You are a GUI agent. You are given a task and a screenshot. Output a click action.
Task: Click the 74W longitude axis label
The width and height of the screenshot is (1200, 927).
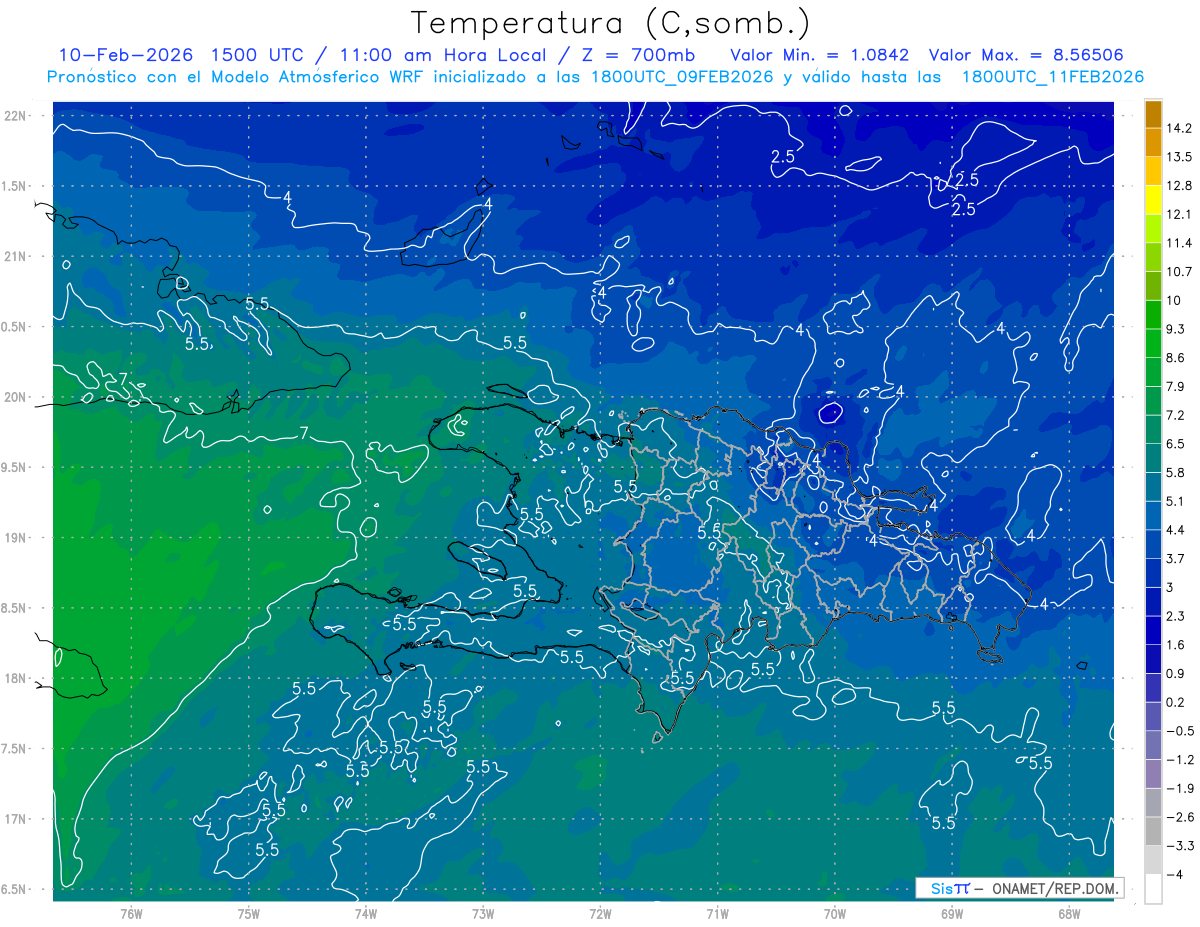coord(366,913)
